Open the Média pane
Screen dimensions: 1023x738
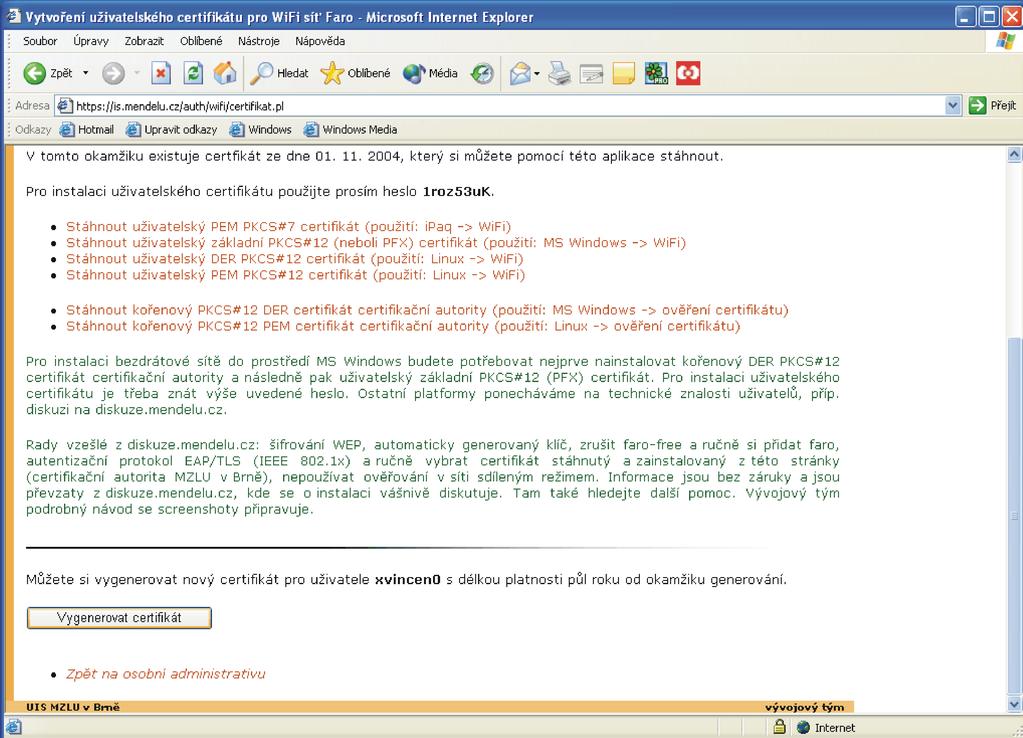click(430, 73)
